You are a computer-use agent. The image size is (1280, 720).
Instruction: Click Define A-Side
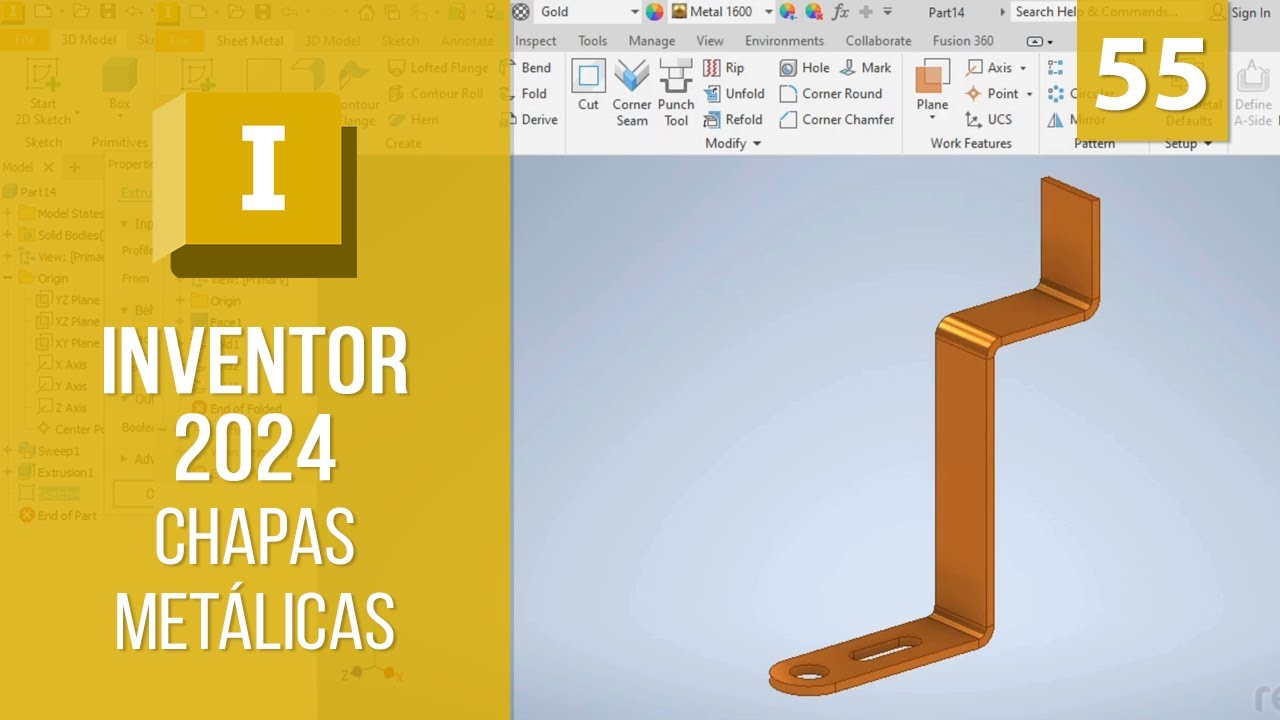click(x=1252, y=93)
